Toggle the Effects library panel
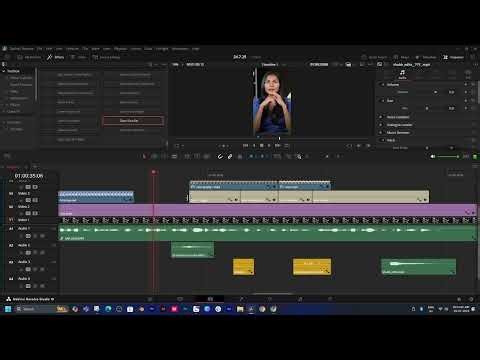The image size is (480, 360). tap(56, 57)
